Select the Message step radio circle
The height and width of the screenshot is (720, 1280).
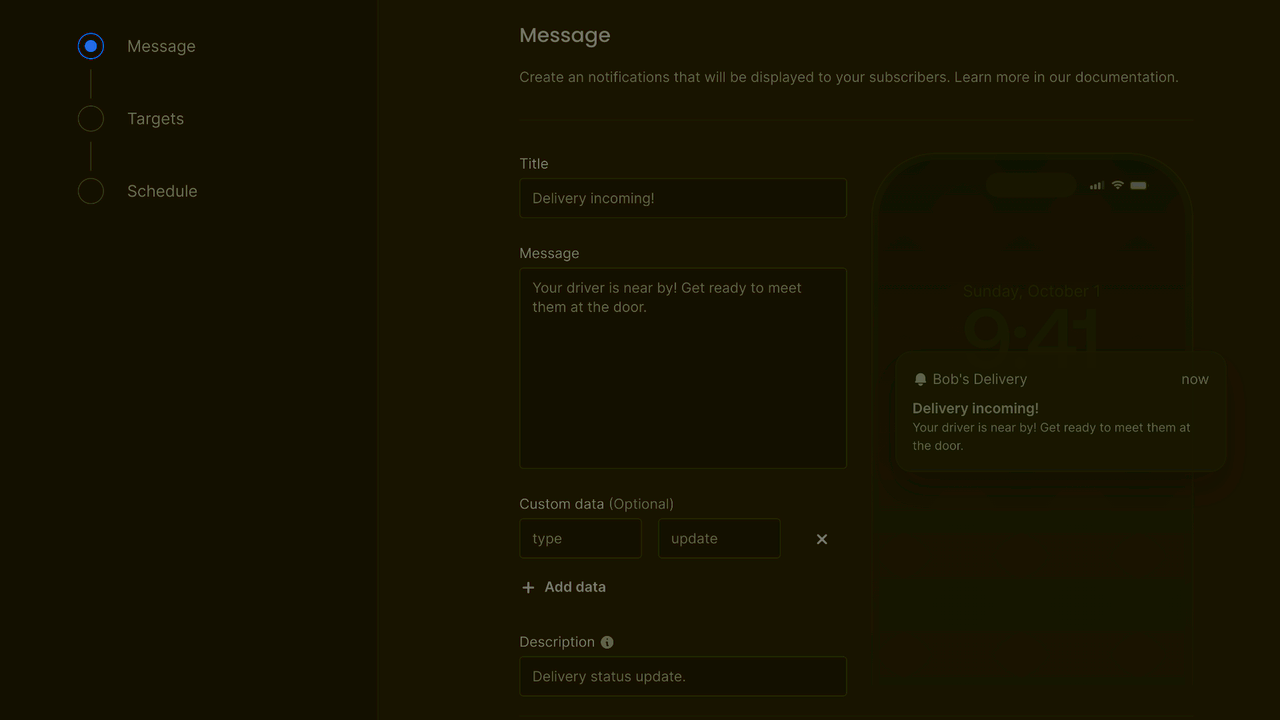[x=90, y=45]
